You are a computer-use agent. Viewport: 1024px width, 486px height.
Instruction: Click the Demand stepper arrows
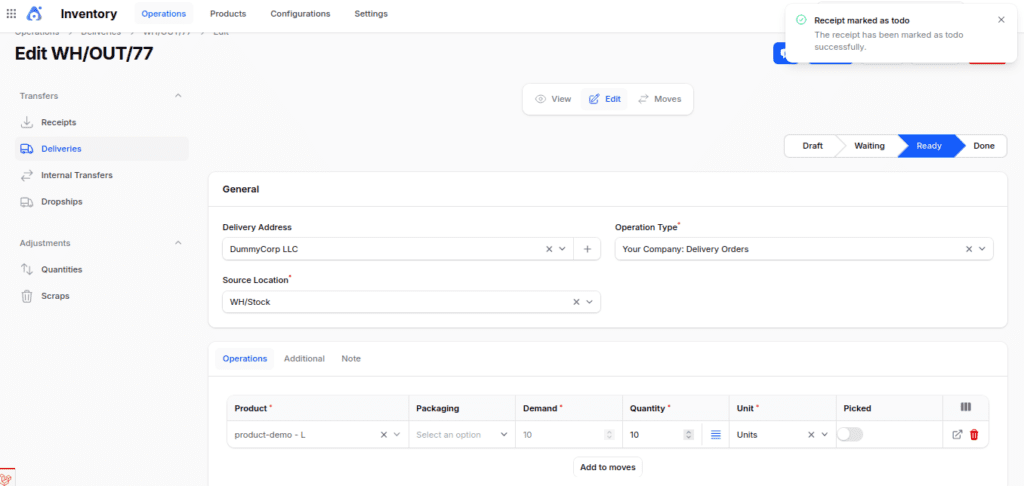(x=609, y=434)
